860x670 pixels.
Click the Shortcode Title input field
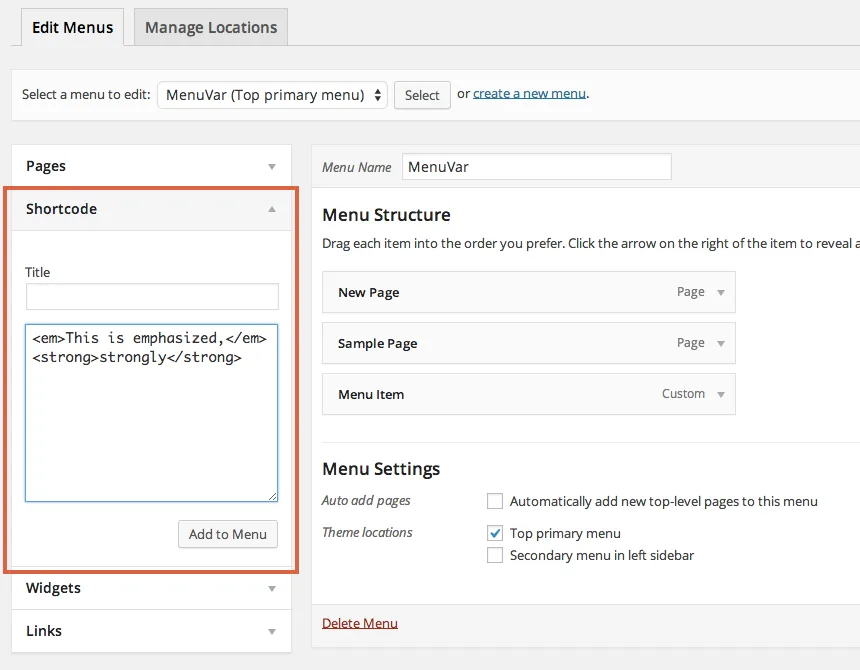coord(152,297)
